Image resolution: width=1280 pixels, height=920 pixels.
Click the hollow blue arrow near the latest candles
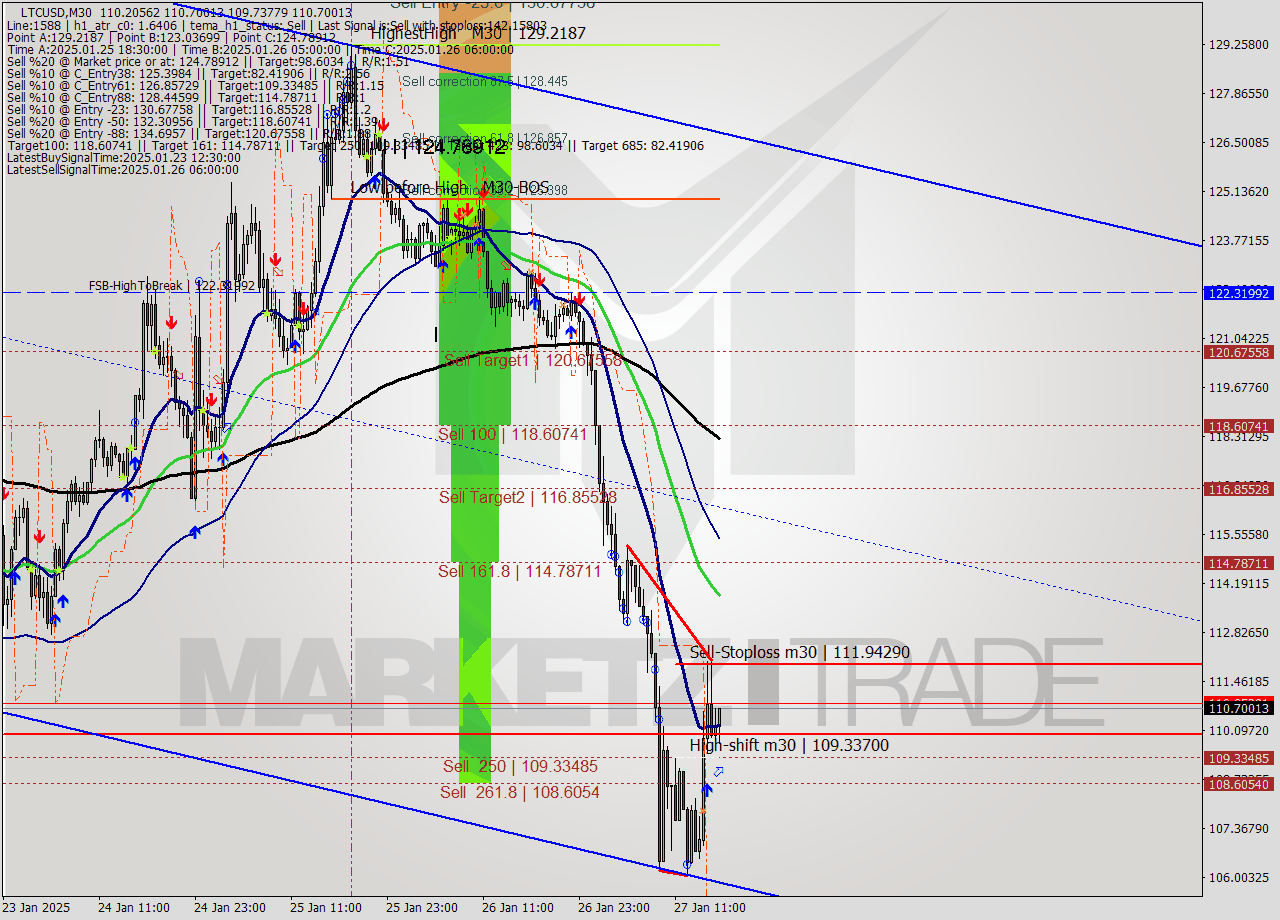click(718, 772)
